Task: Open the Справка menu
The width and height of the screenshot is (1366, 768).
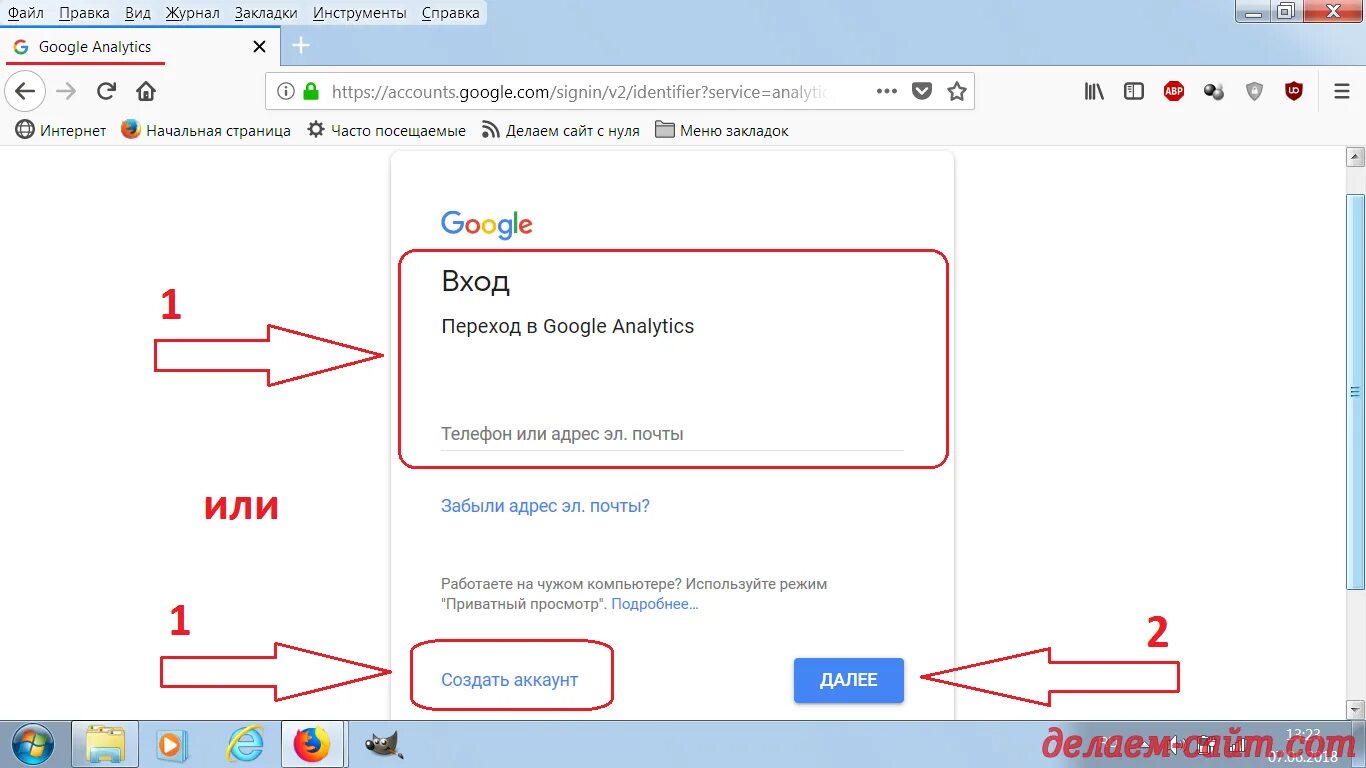Action: [450, 13]
